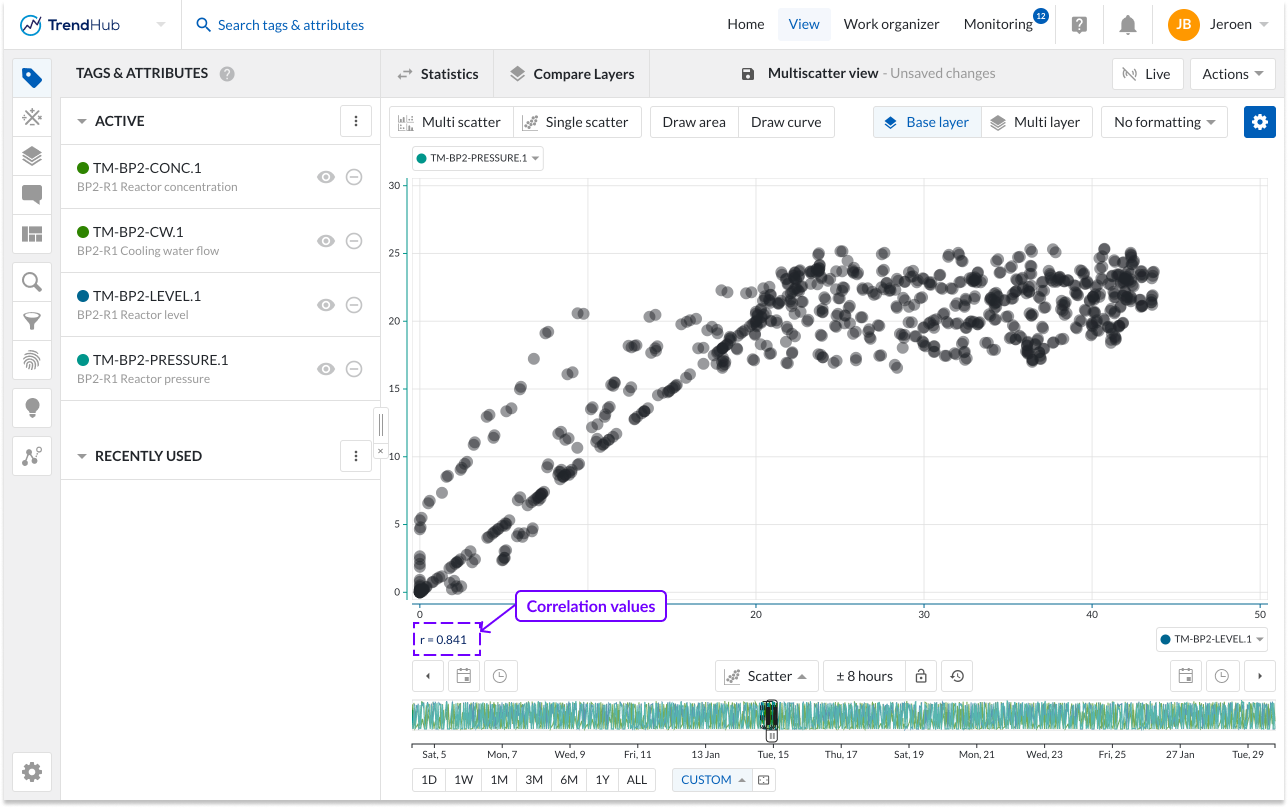Click the Draw area button

[694, 122]
